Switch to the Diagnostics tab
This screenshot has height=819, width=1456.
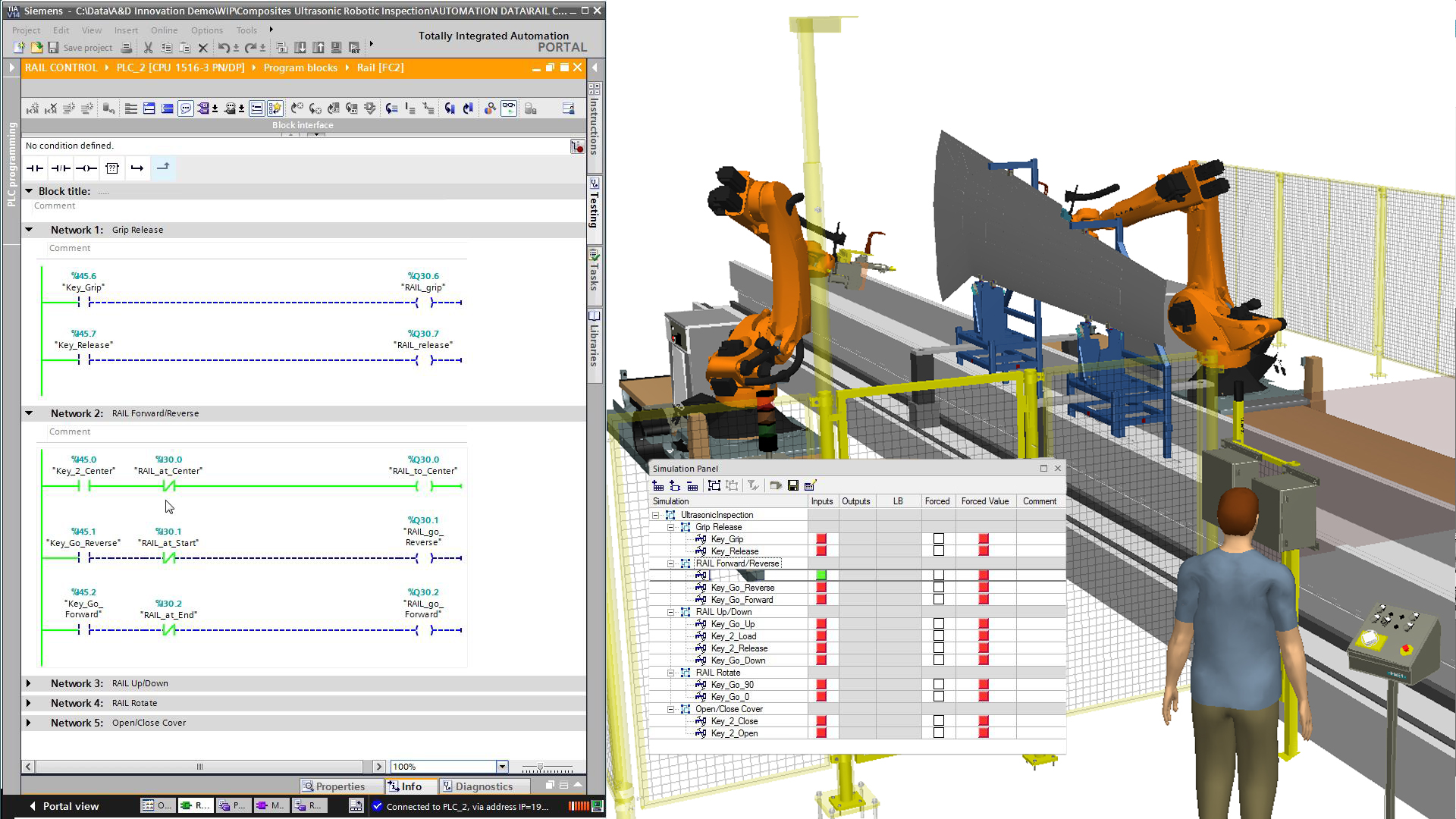[484, 786]
